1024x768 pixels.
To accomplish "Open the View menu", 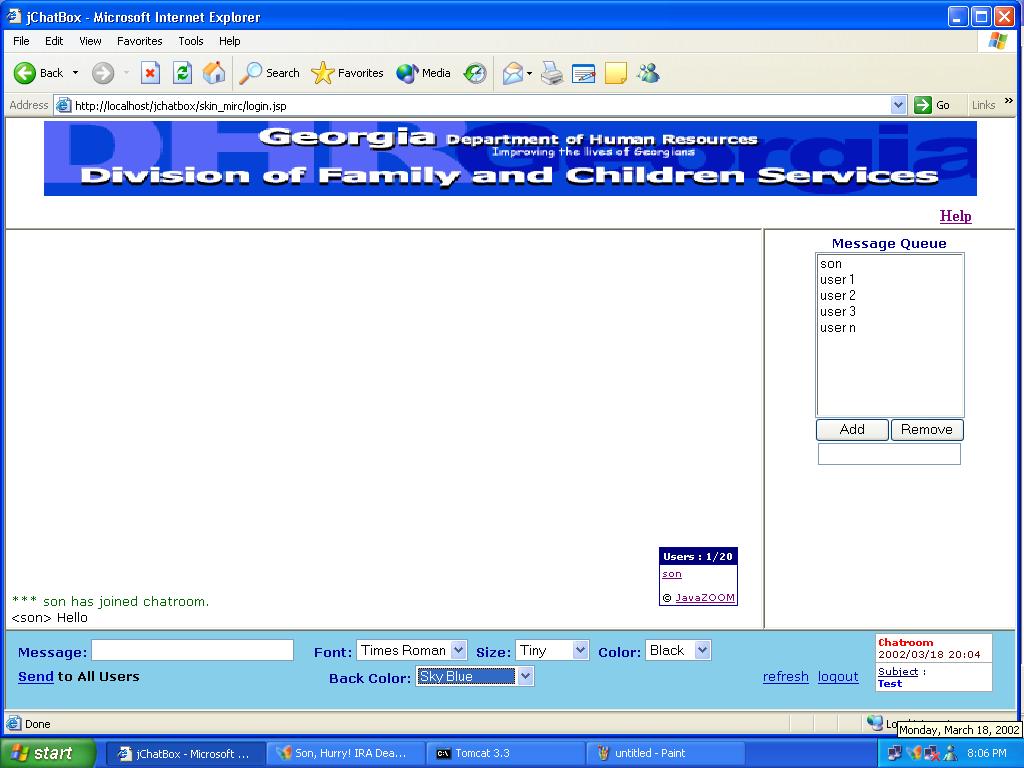I will coord(90,41).
